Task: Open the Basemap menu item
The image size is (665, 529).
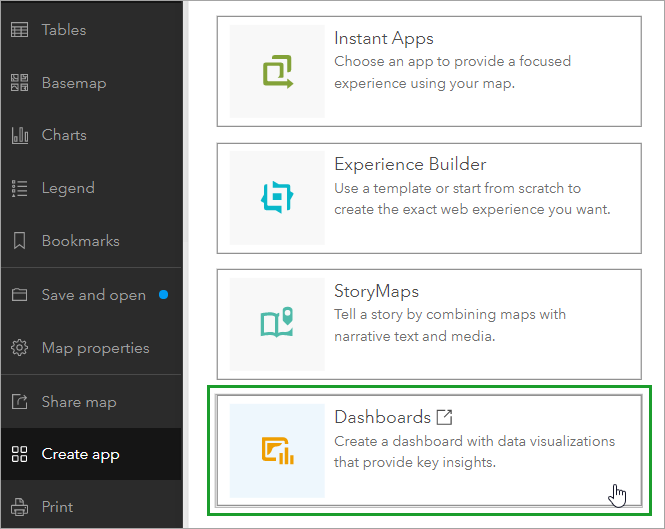Action: (92, 83)
